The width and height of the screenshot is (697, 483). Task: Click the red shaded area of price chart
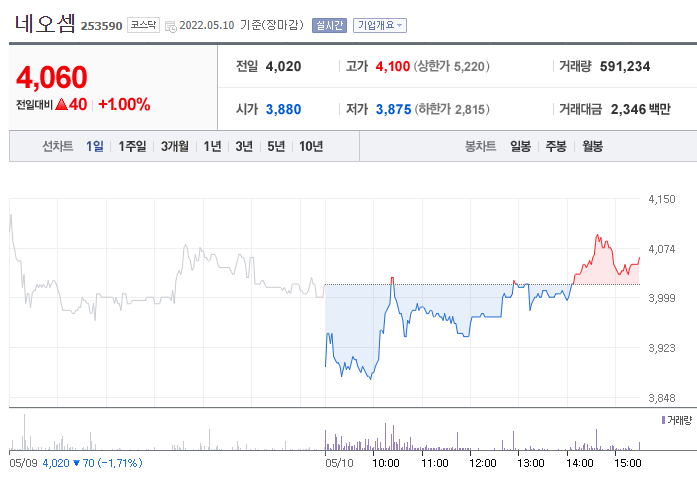click(x=602, y=269)
